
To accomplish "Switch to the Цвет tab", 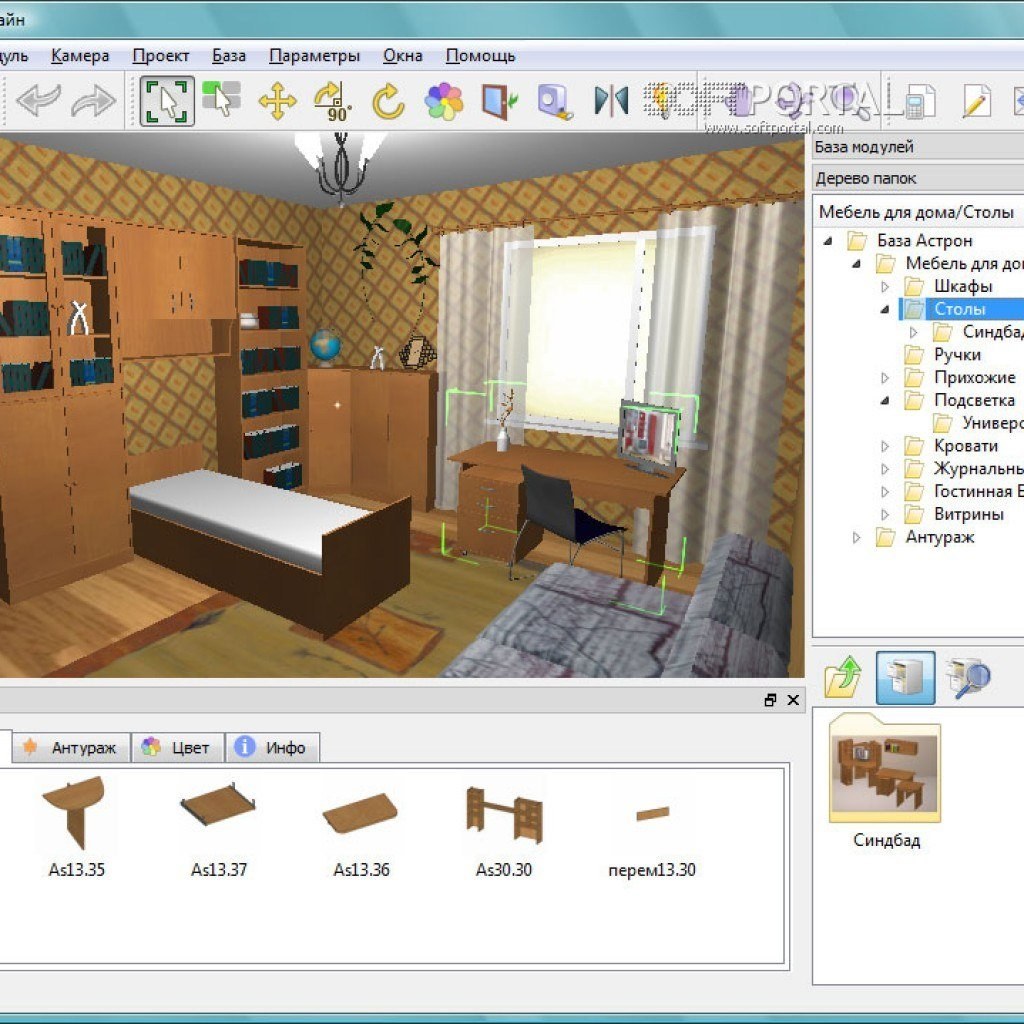I will tap(177, 747).
